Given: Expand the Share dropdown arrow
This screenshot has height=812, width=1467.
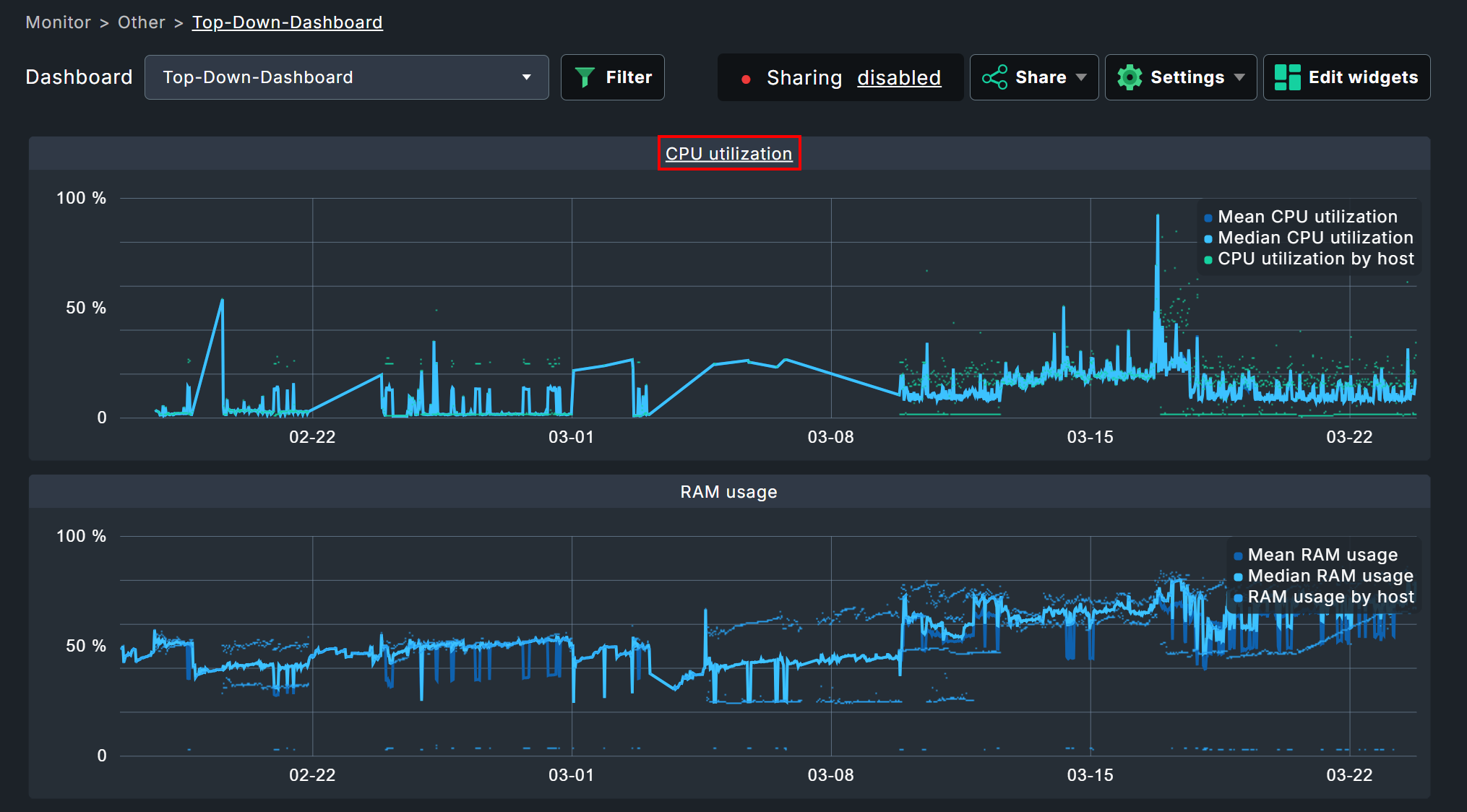Looking at the screenshot, I should (1082, 77).
